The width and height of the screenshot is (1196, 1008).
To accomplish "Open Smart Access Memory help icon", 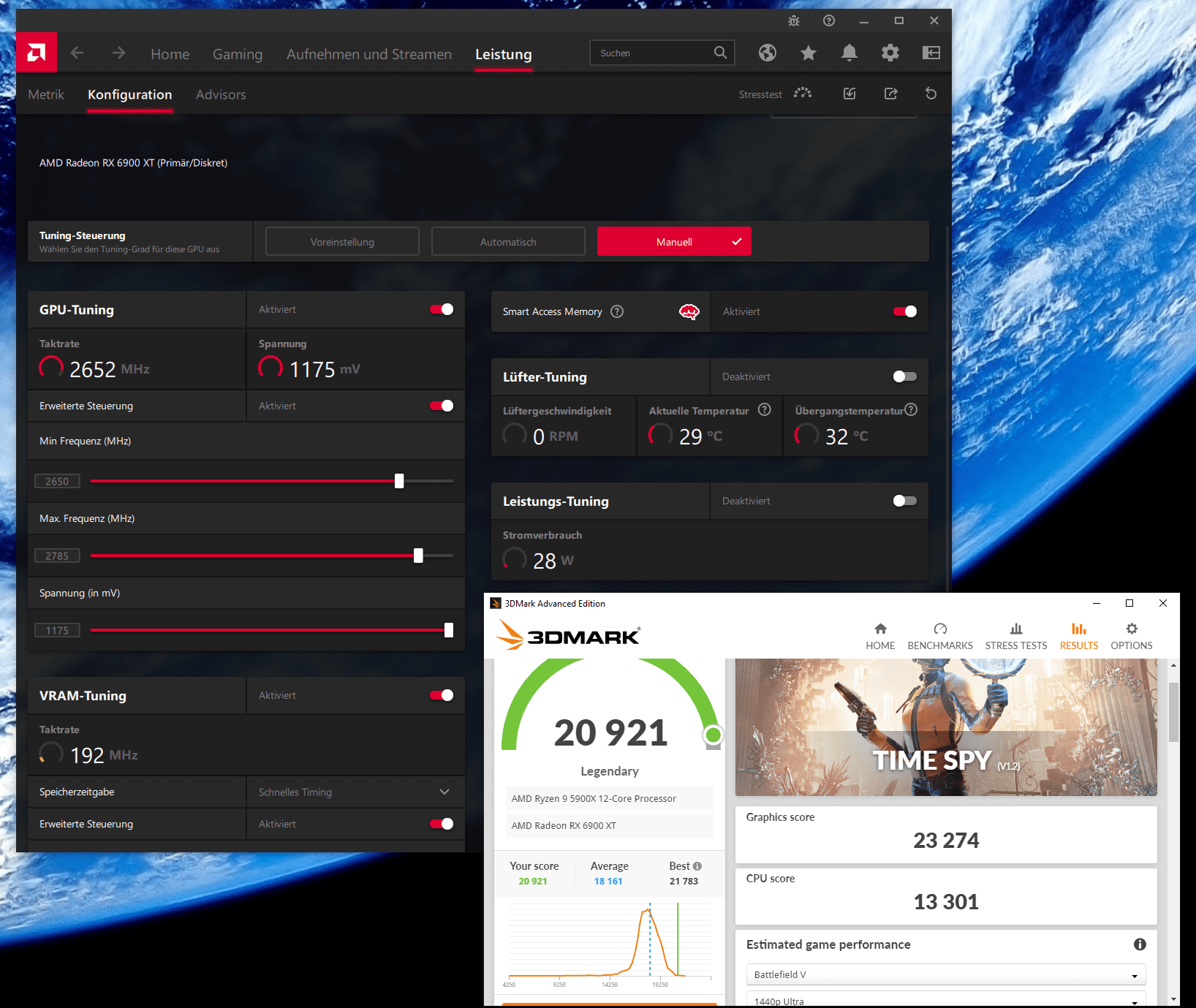I will click(617, 311).
